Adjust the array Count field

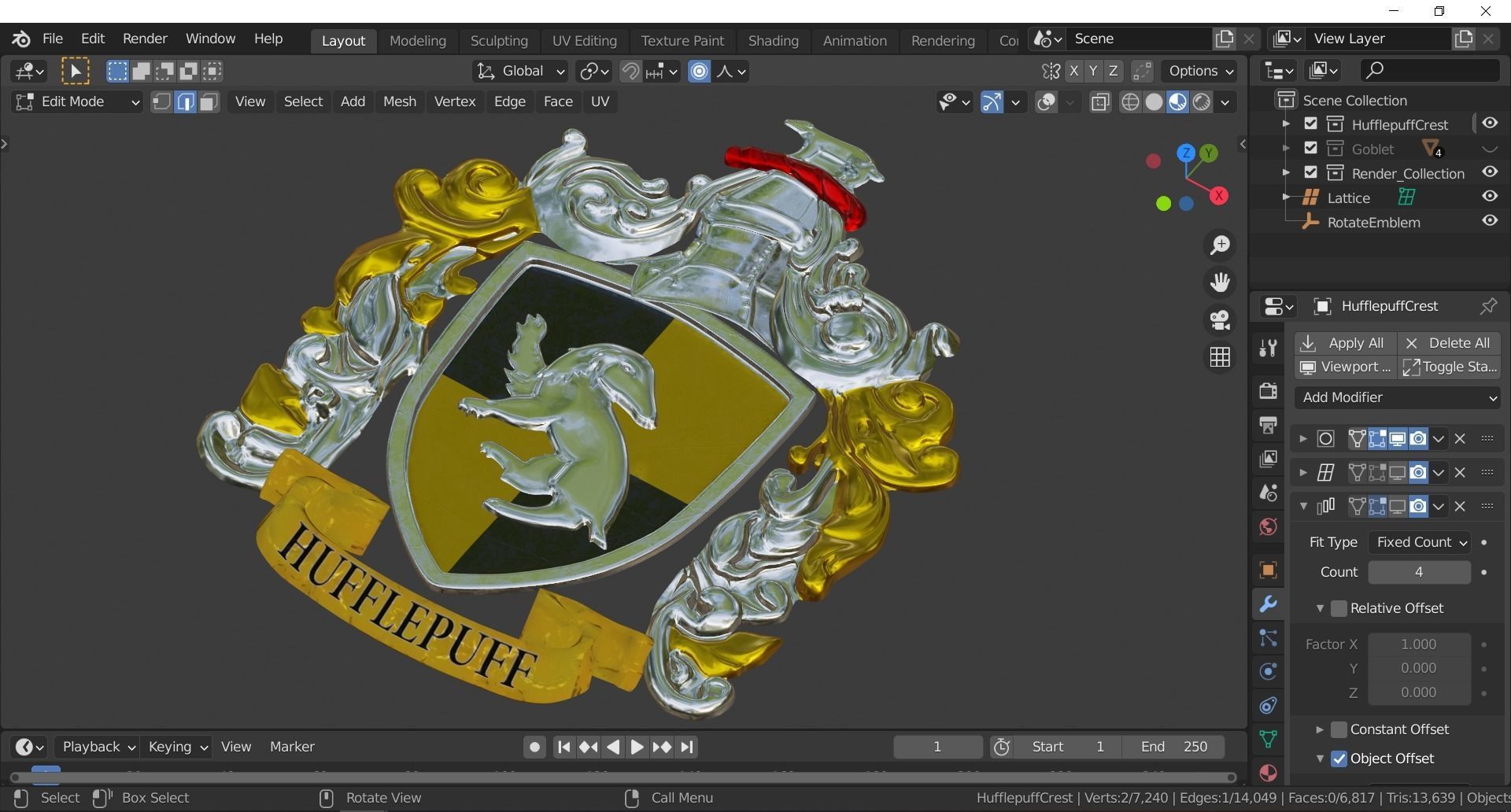coord(1419,572)
